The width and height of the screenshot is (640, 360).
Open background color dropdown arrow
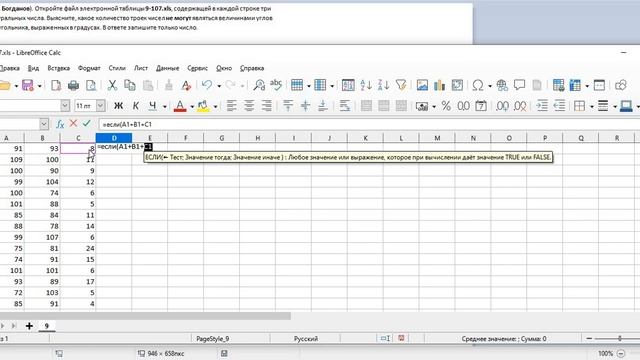(x=215, y=107)
